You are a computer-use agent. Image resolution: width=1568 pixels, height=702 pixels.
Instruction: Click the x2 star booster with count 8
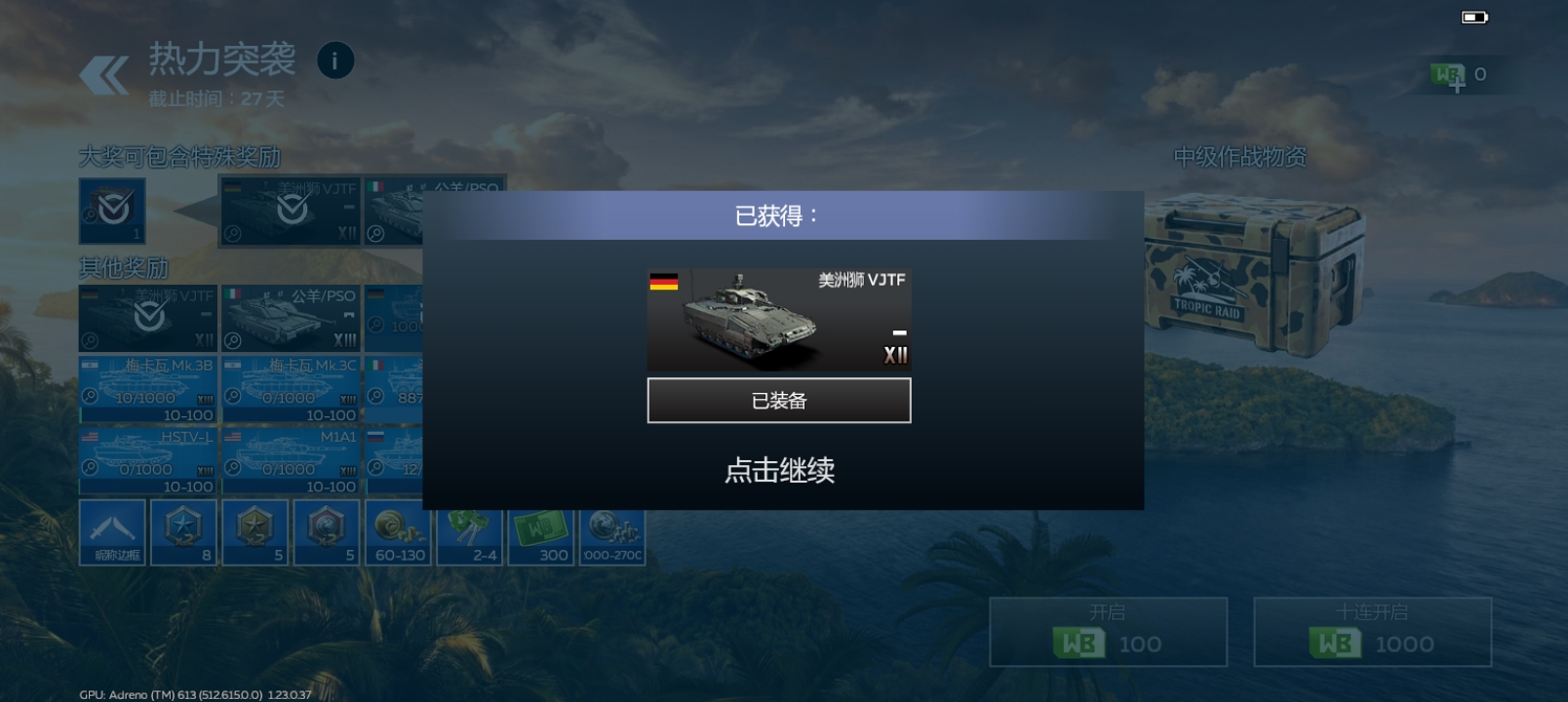click(x=184, y=532)
